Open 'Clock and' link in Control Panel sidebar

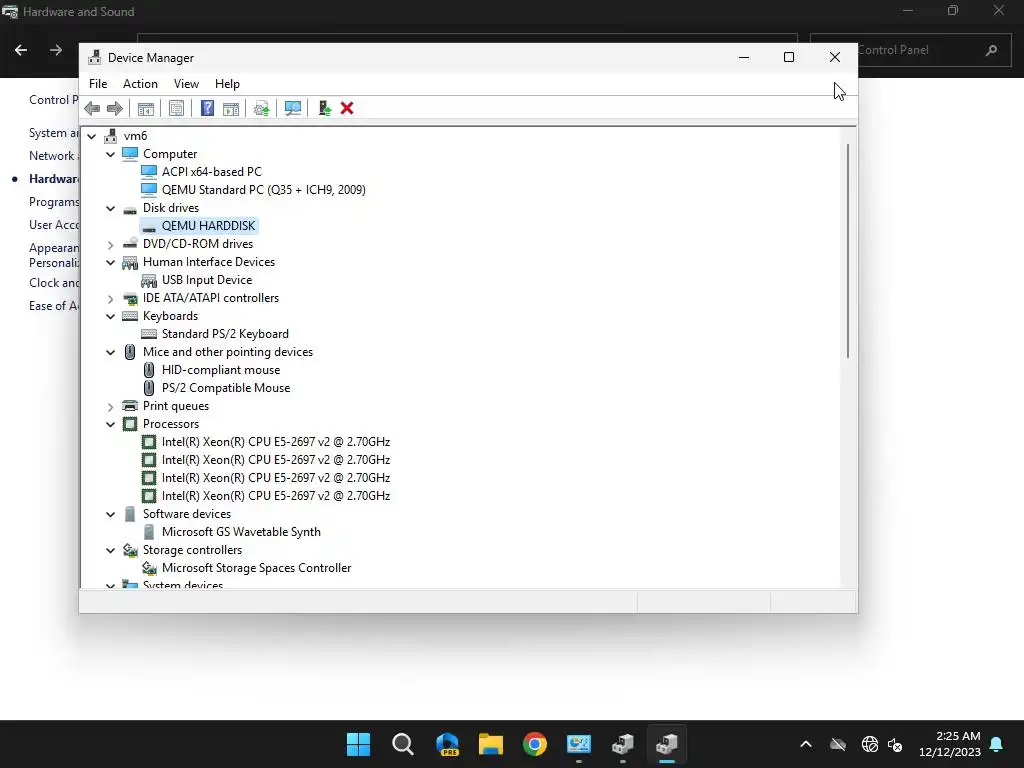pos(54,283)
